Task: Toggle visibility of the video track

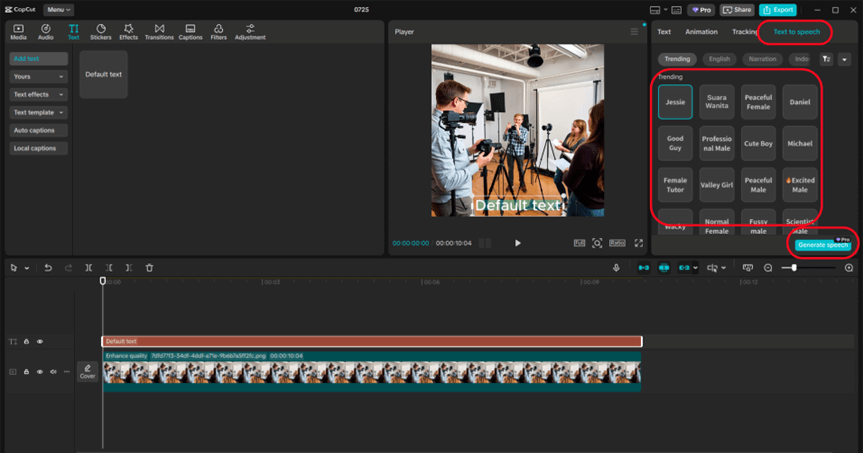Action: pyautogui.click(x=40, y=371)
